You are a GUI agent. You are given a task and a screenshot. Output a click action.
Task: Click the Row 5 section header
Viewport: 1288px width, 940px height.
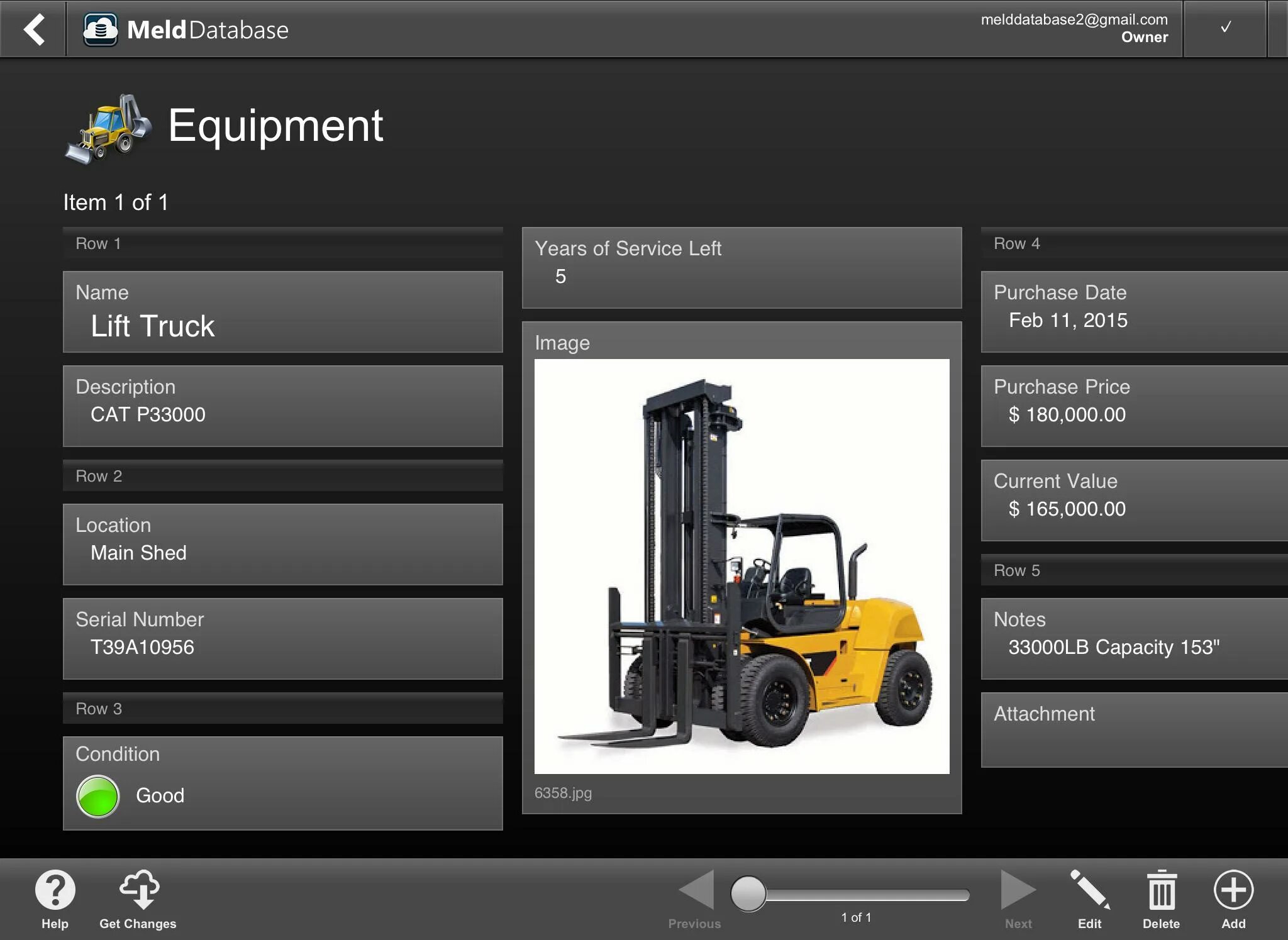tap(1135, 570)
